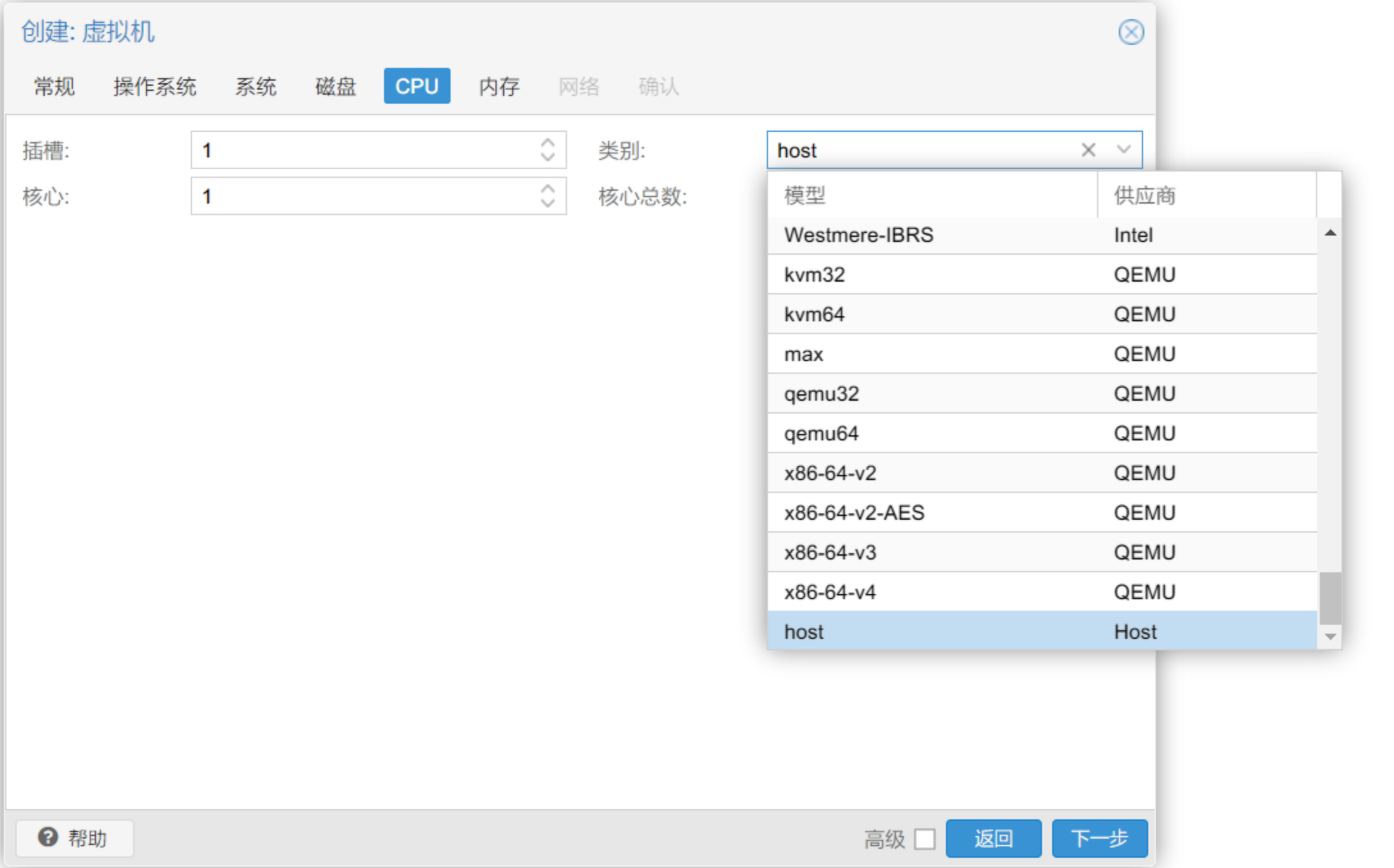Select kvm64 CPU model
Image resolution: width=1394 pixels, height=868 pixels.
pyautogui.click(x=814, y=314)
